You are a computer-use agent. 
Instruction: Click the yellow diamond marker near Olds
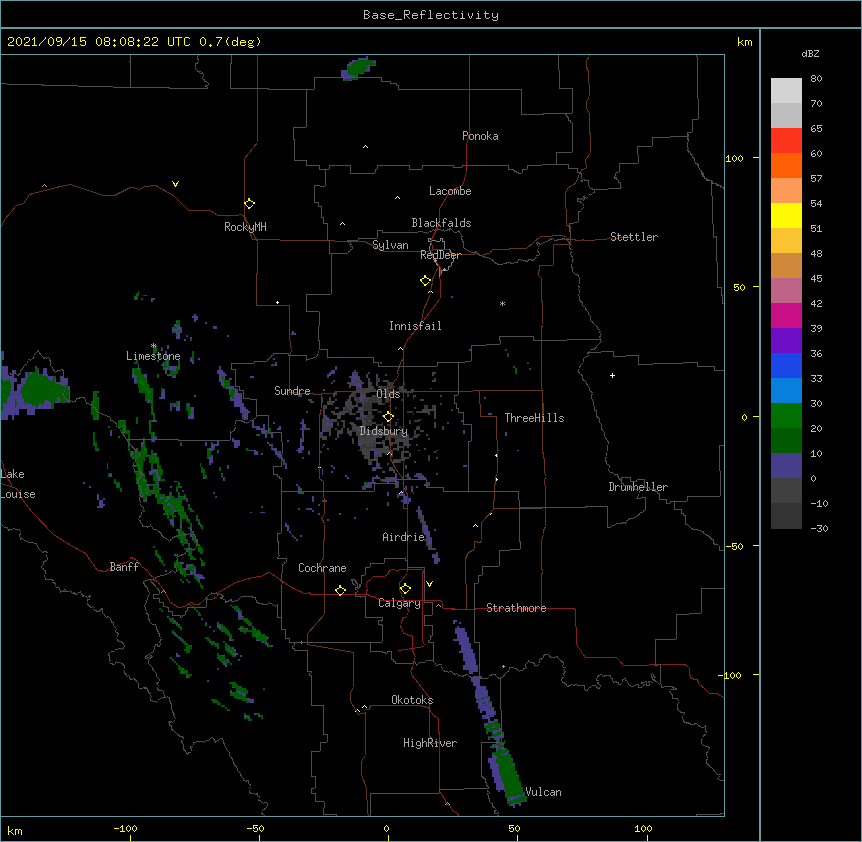388,417
